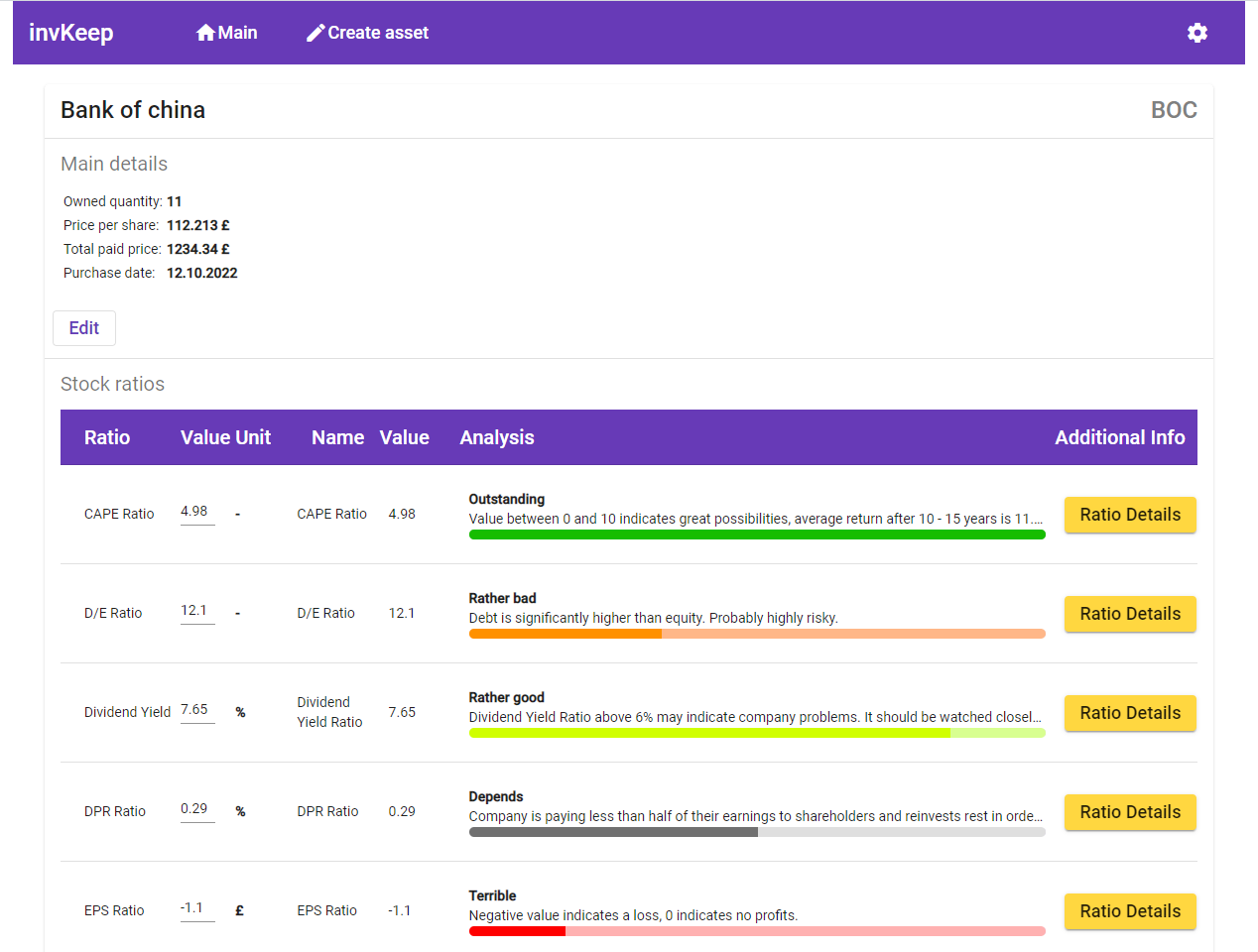Click the Name column header
The width and height of the screenshot is (1258, 952).
pos(337,437)
